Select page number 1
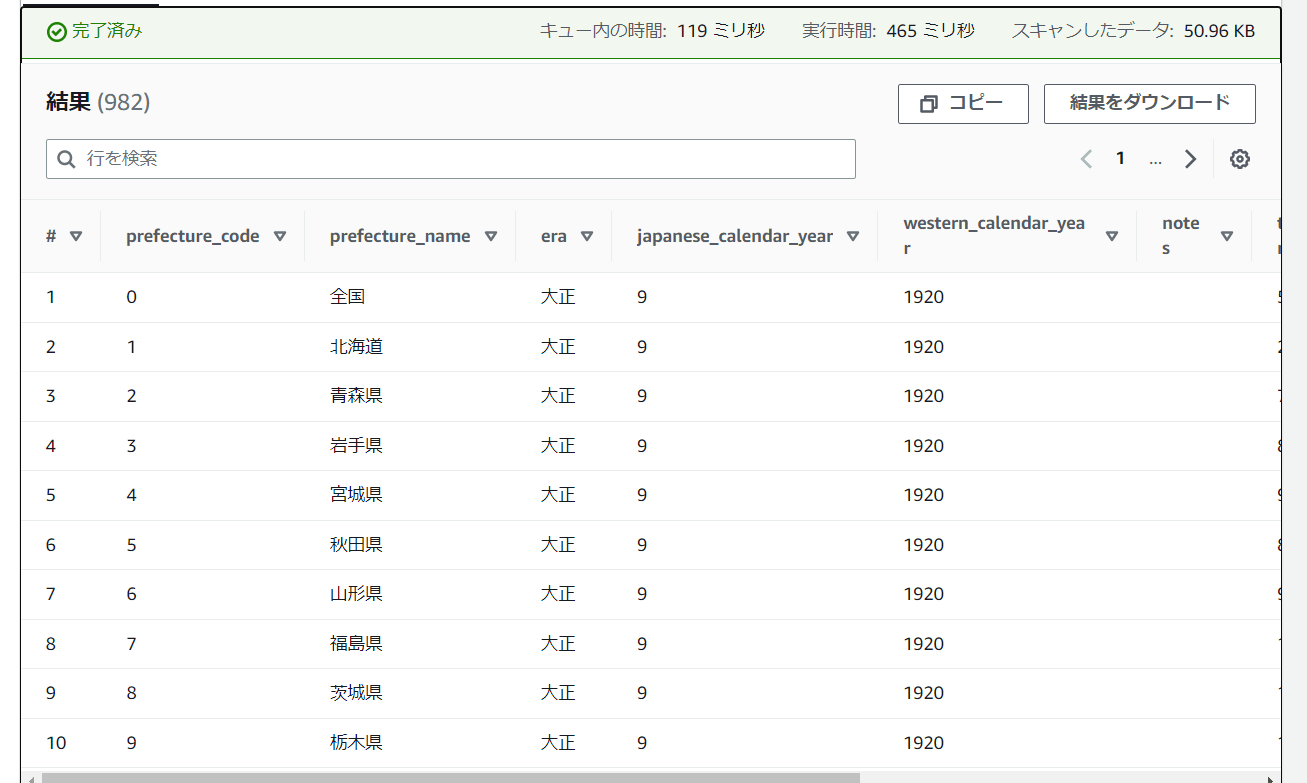The width and height of the screenshot is (1307, 783). pyautogui.click(x=1121, y=159)
